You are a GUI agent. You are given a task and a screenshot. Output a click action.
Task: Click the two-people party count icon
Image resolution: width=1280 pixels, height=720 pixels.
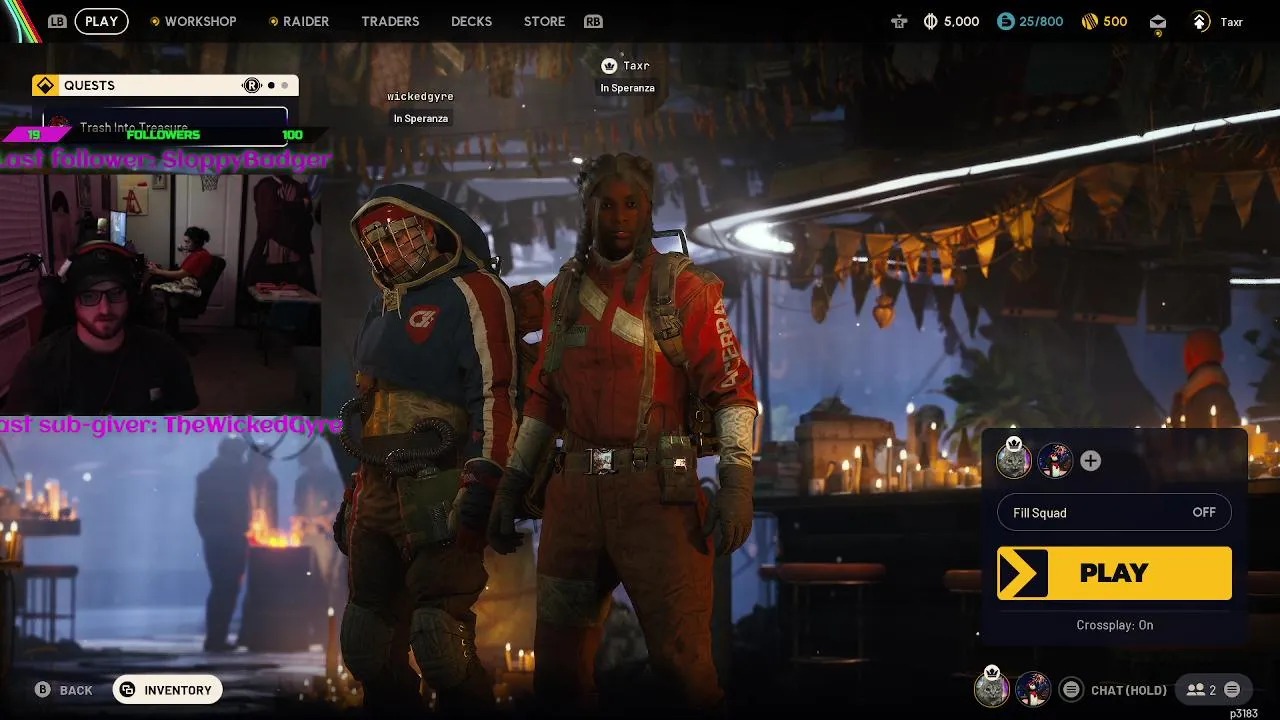click(x=1195, y=690)
